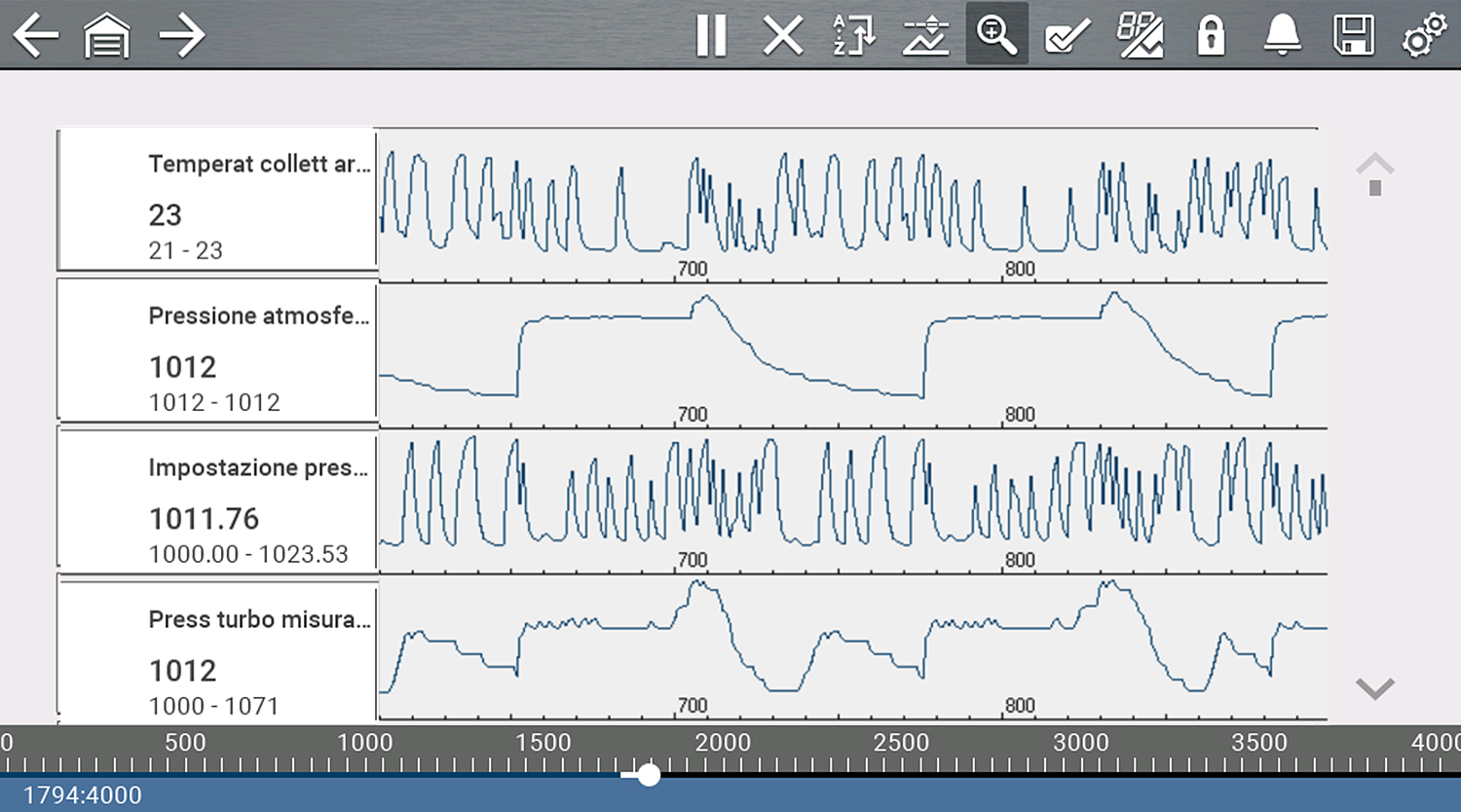Clear data with the X icon
Viewport: 1461px width, 812px height.
(x=782, y=36)
